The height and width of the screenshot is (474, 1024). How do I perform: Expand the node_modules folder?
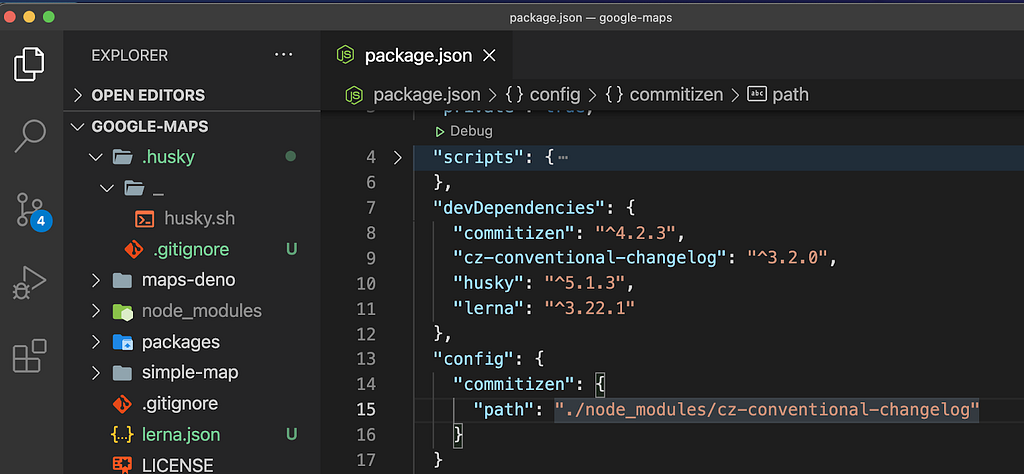(96, 311)
